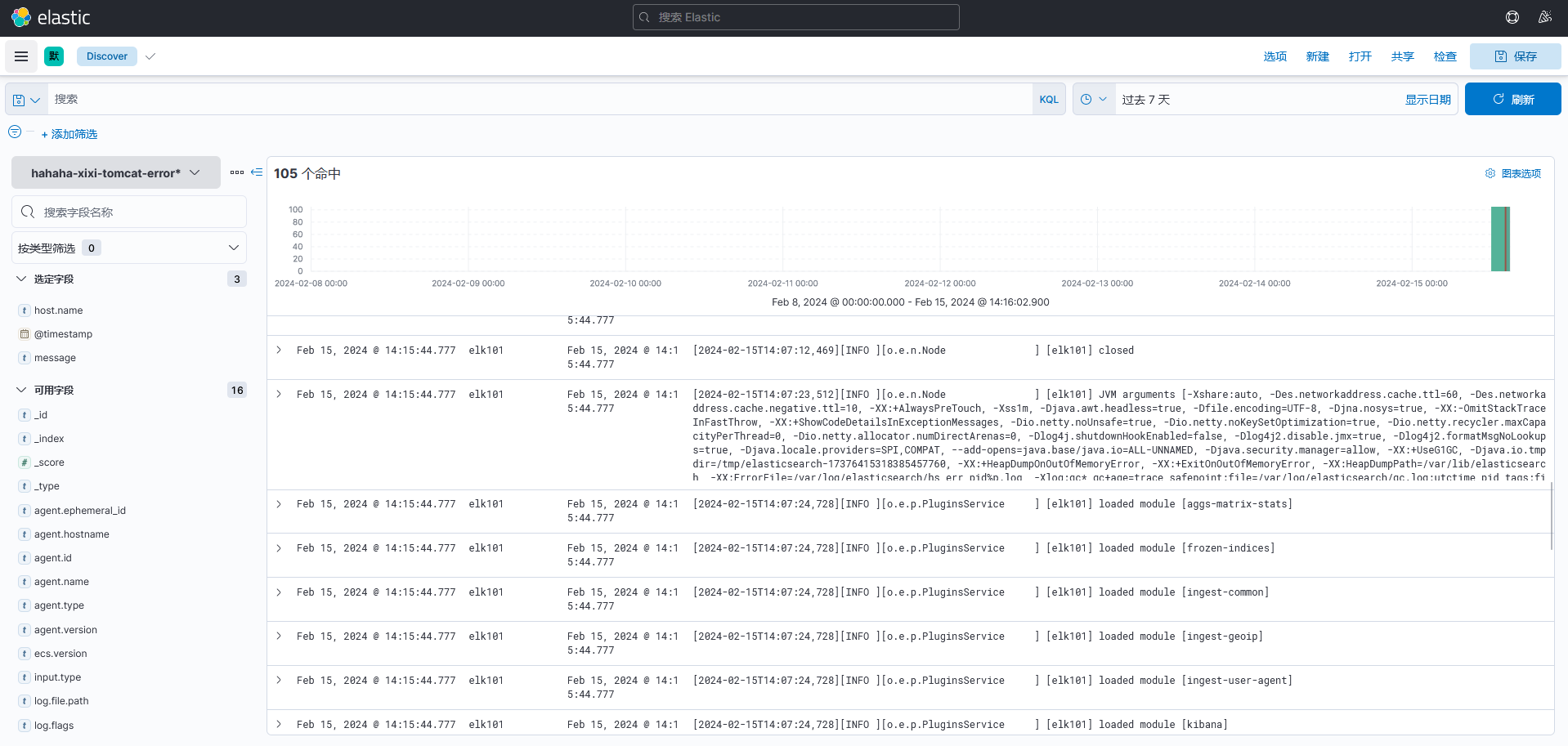Open the 检查 (Inspect) menu
1568x746 pixels.
pyautogui.click(x=1445, y=56)
